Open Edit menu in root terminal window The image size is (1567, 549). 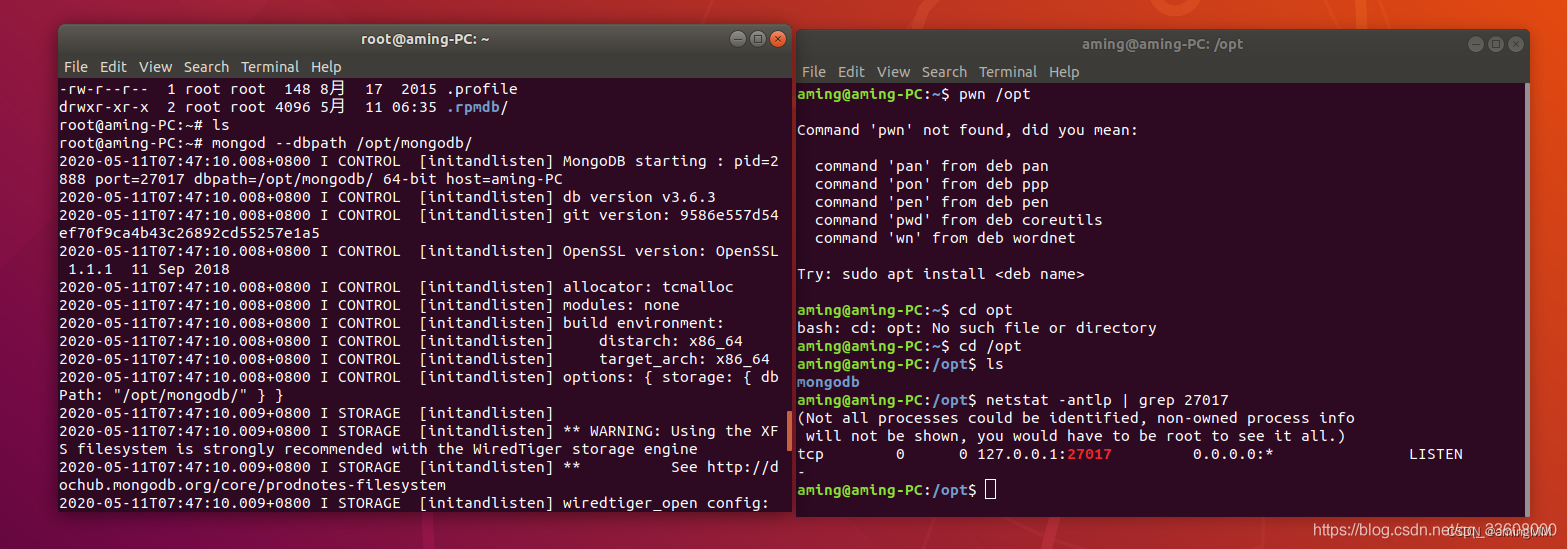click(113, 67)
